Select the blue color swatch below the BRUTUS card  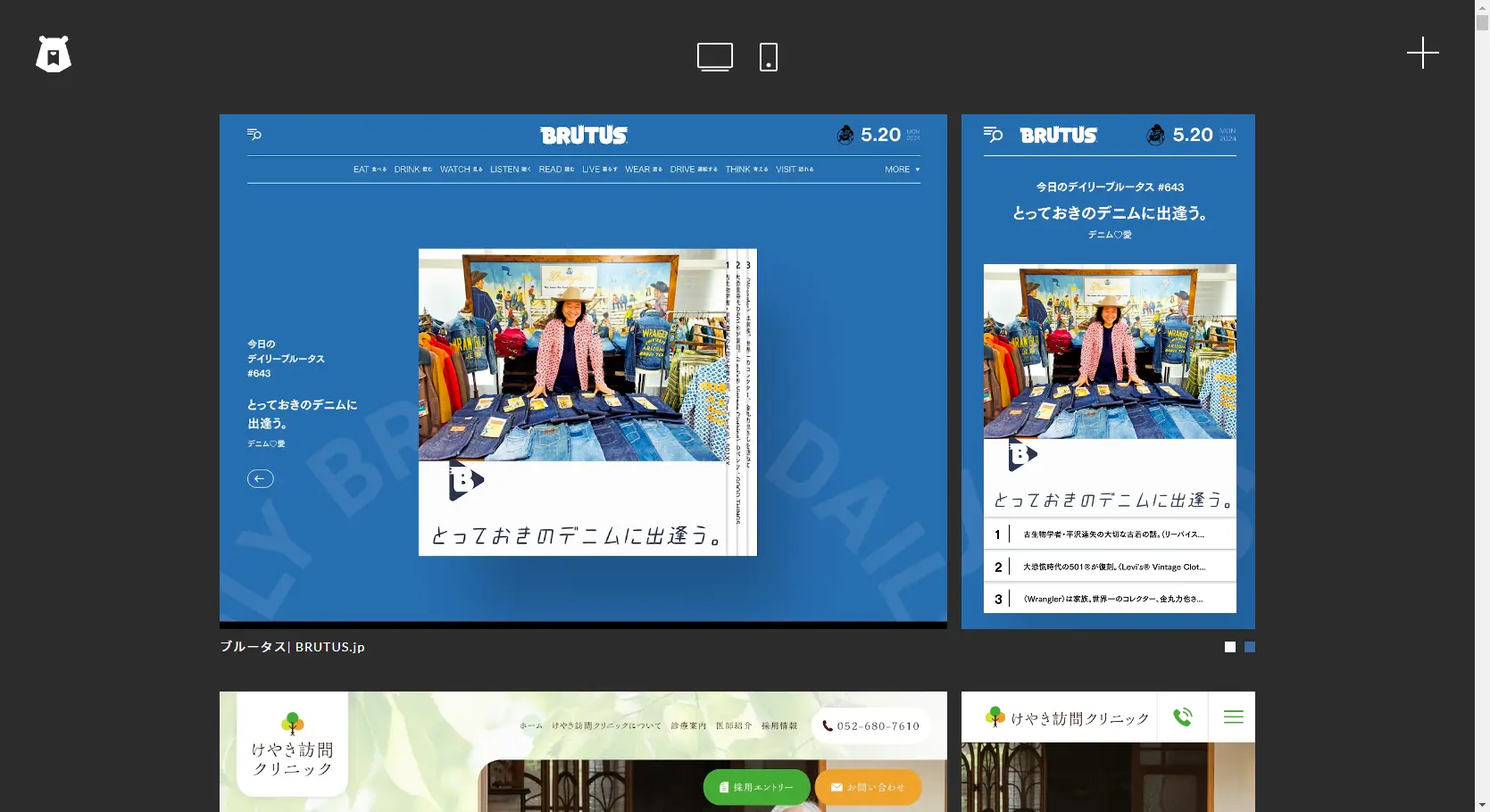coord(1249,647)
